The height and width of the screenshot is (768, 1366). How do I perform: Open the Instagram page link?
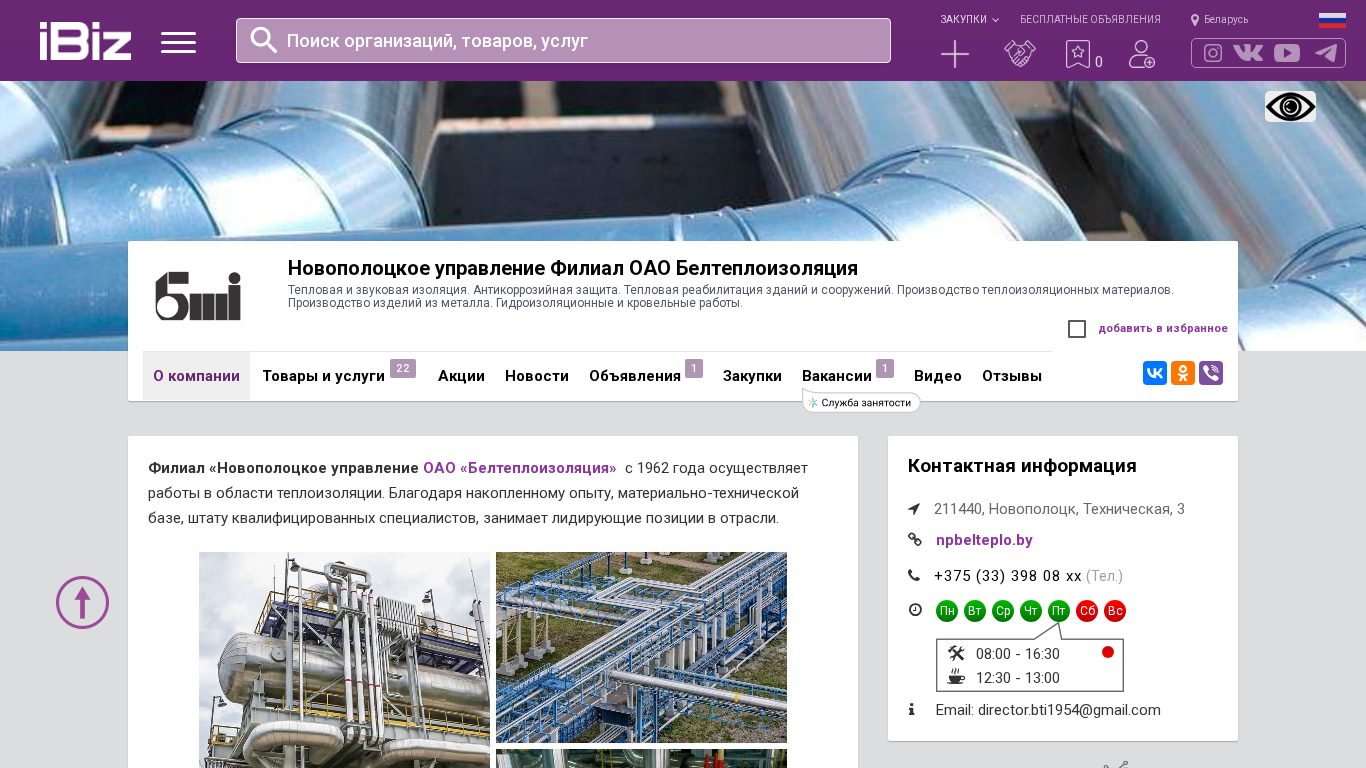(1213, 53)
